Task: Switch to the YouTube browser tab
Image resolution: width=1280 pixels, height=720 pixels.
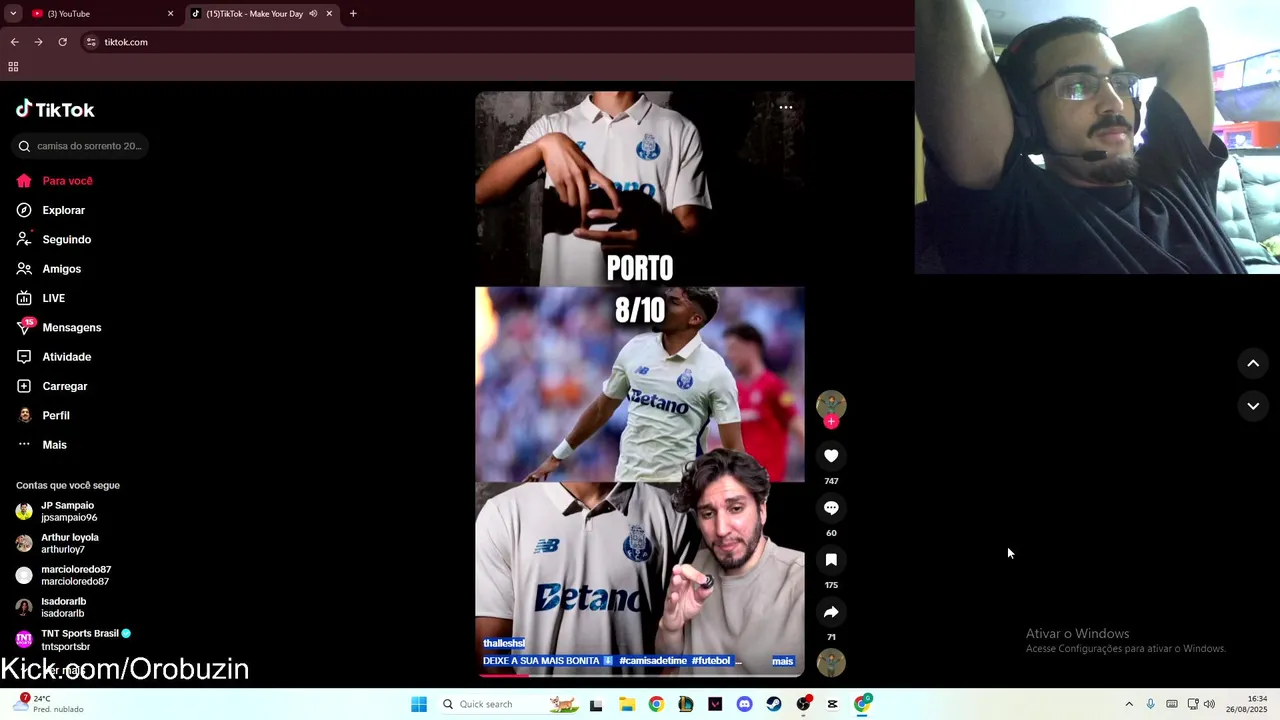Action: (x=98, y=14)
